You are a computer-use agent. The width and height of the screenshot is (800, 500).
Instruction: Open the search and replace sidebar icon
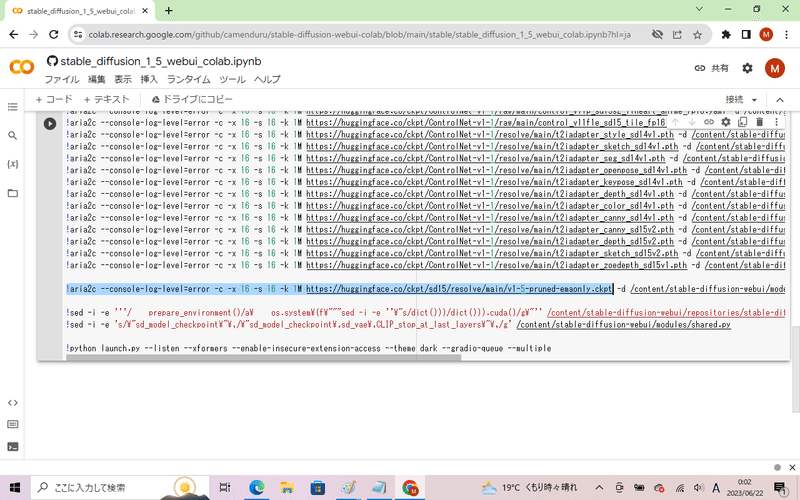click(12, 135)
